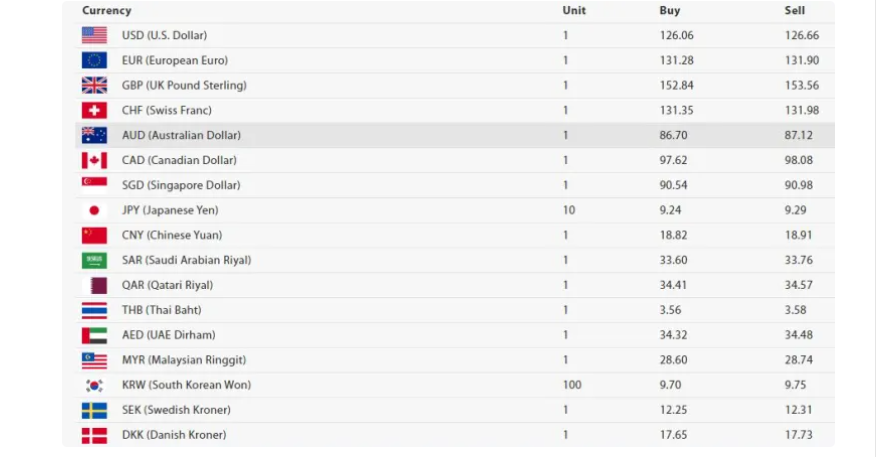Click the Buy column header
This screenshot has width=885, height=457.
pos(669,10)
